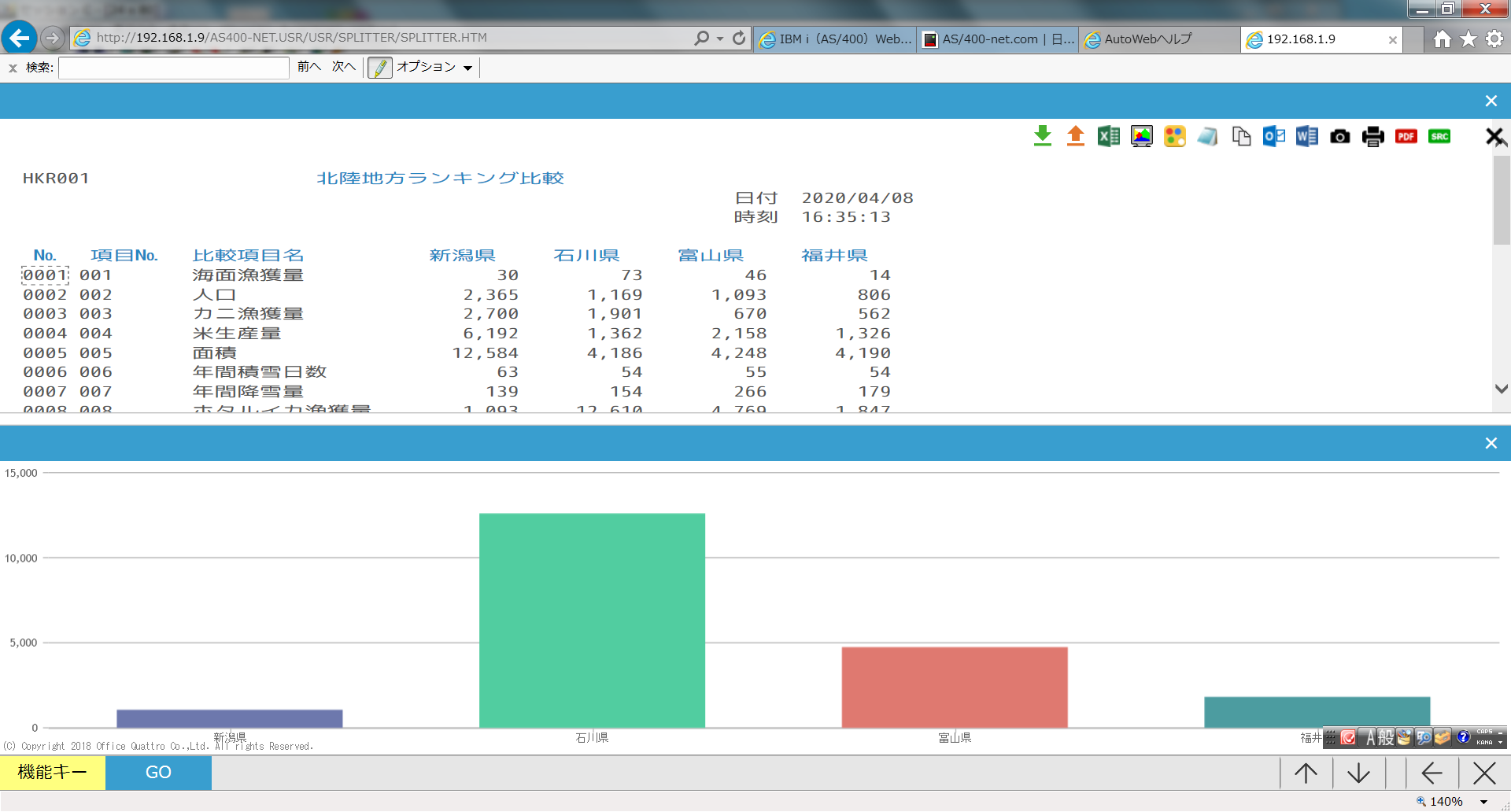Toggle the KANA lock indicator

click(1484, 742)
